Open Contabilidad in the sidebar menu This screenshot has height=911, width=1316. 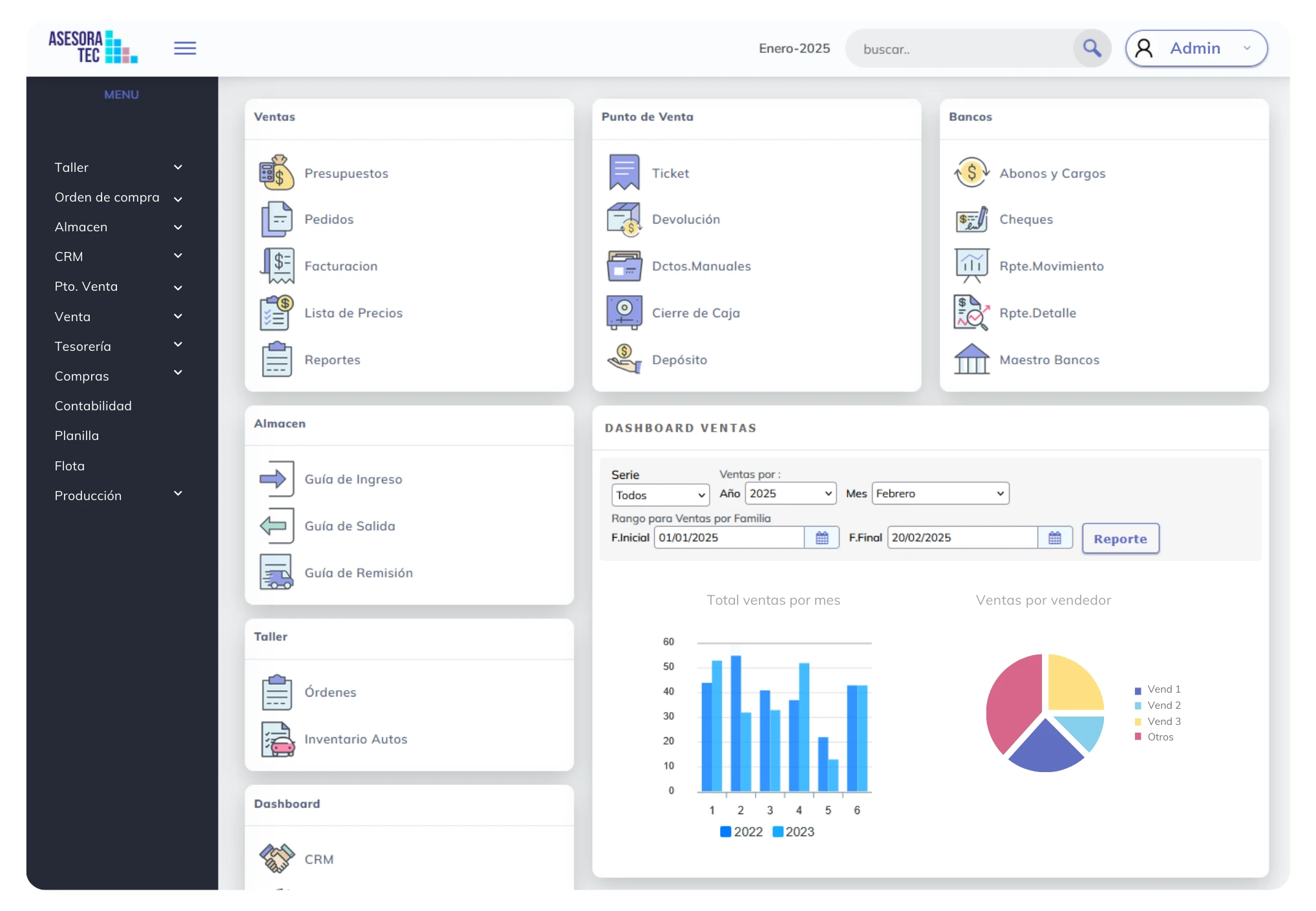tap(93, 406)
